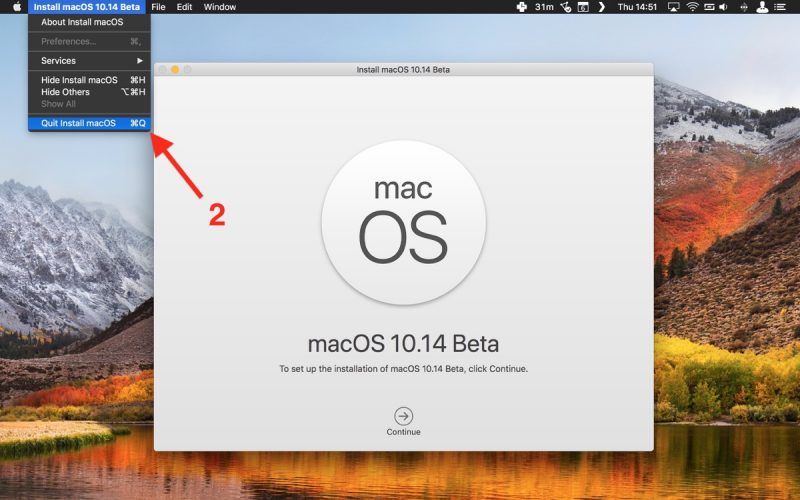Open the user account menu icon
The image size is (800, 500).
[762, 7]
